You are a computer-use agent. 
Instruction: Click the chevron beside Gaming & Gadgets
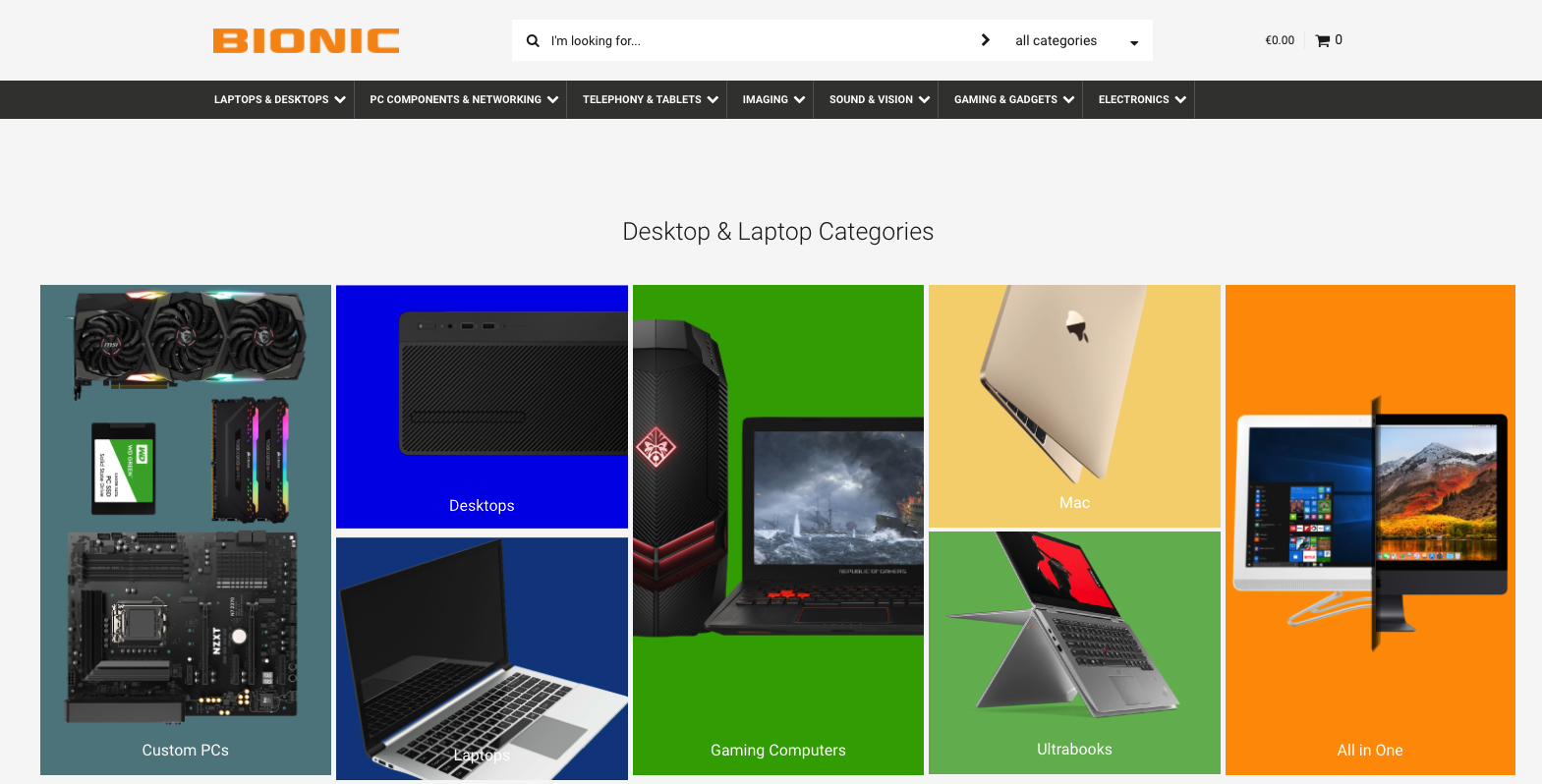pos(1068,99)
